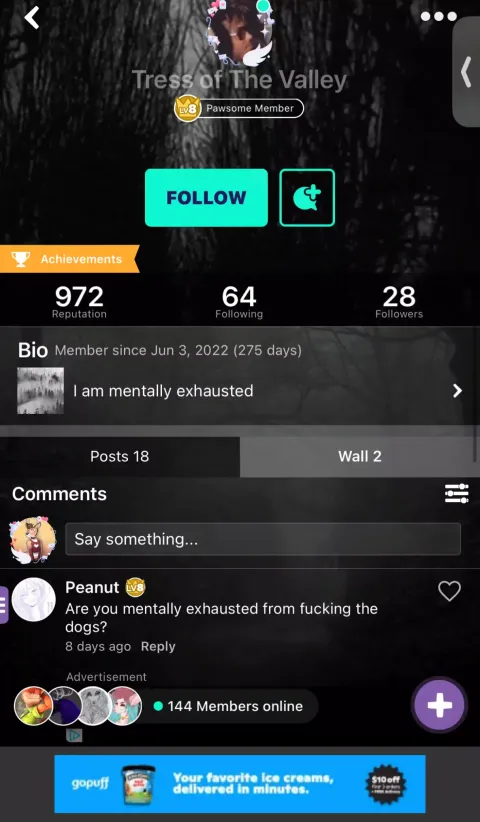Open the bio thumbnail image

[40, 391]
